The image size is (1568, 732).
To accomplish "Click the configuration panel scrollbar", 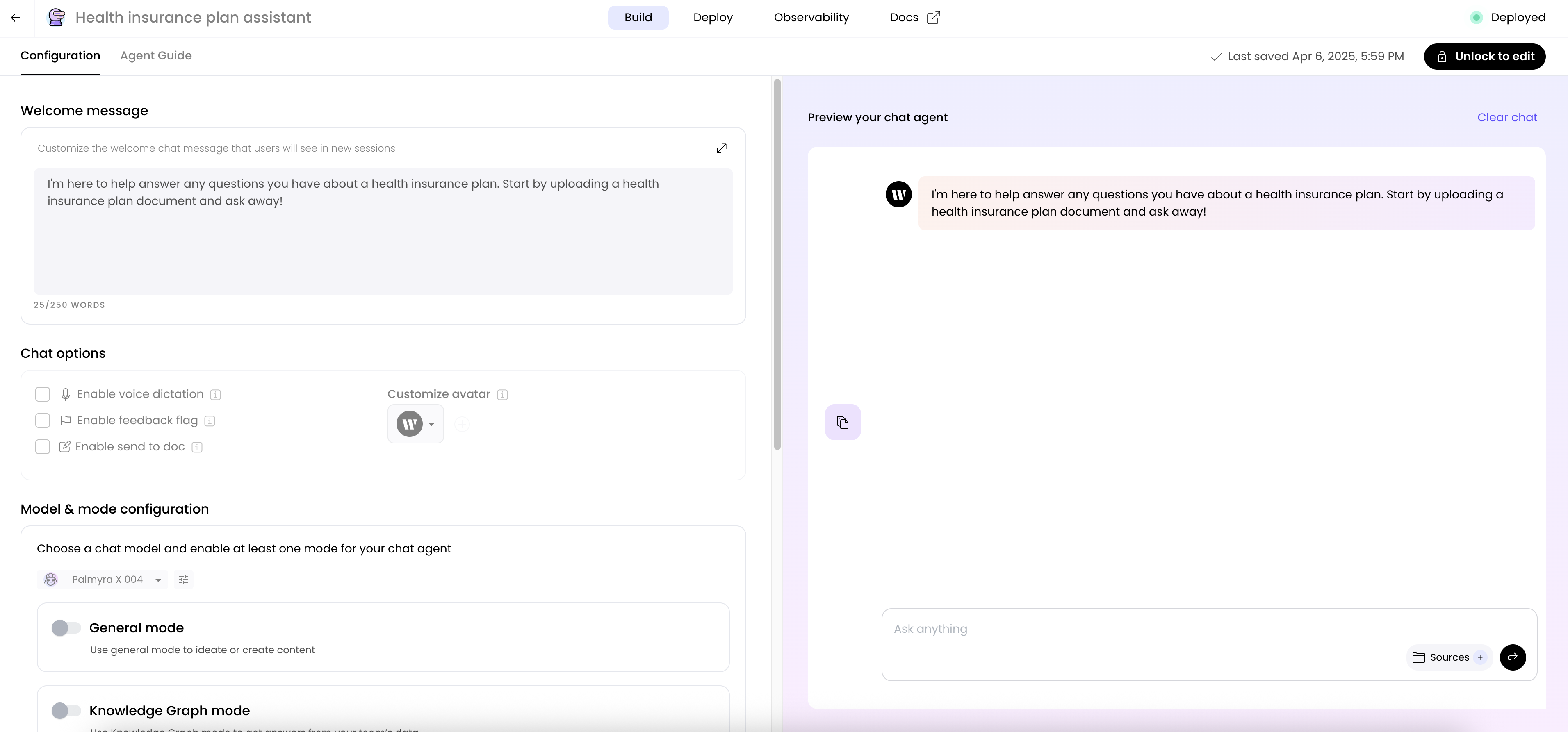I will (777, 265).
